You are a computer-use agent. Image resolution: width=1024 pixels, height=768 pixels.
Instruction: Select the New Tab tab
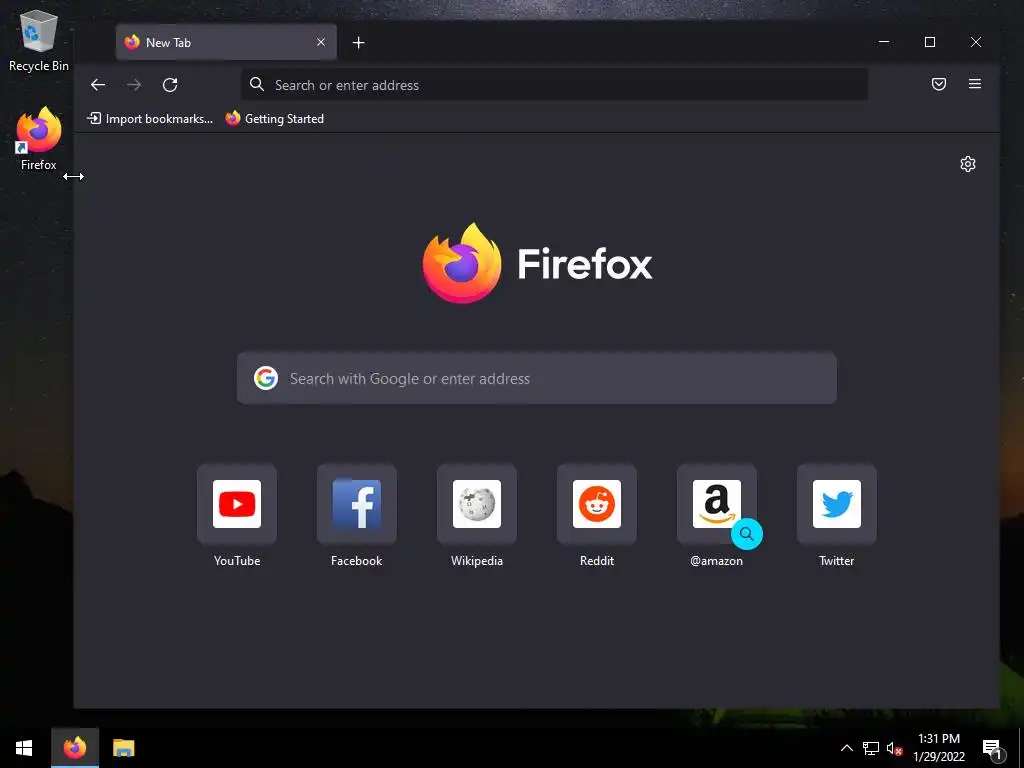pos(226,42)
